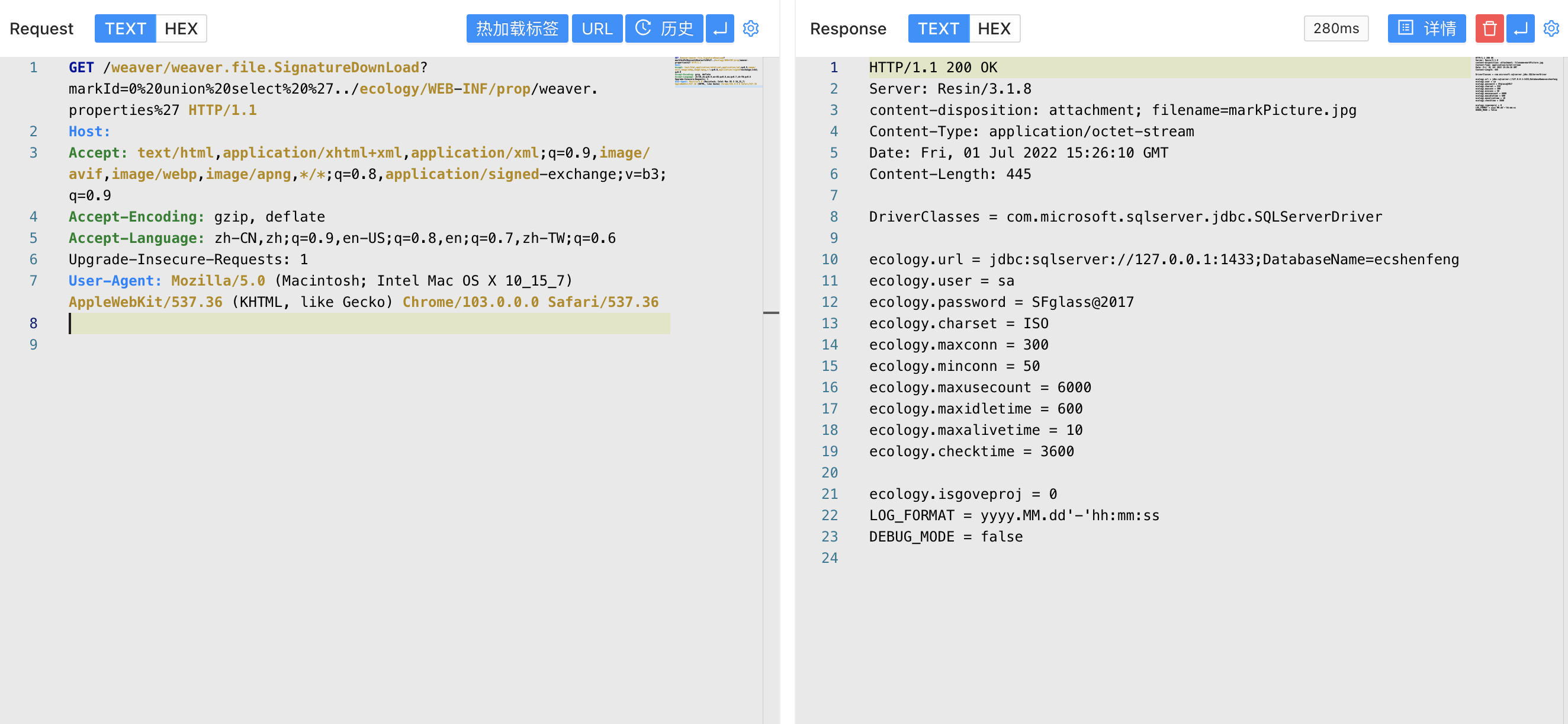Select TEXT mode in Response panel
The height and width of the screenshot is (724, 1568).
(x=938, y=28)
